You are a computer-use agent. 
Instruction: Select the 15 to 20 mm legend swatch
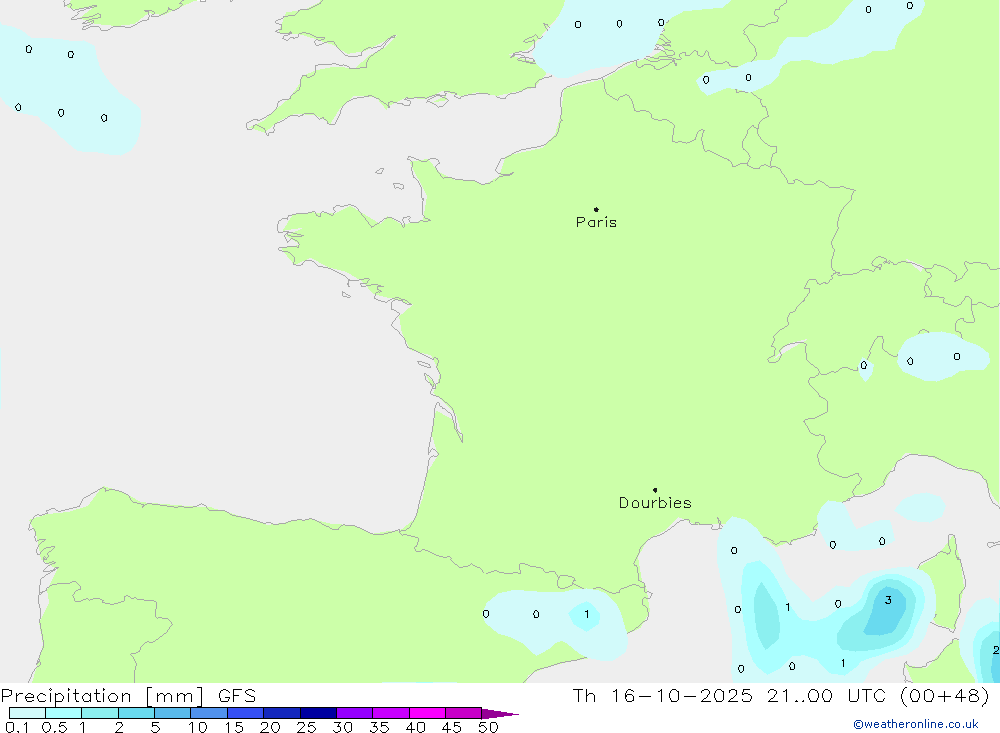click(x=245, y=713)
